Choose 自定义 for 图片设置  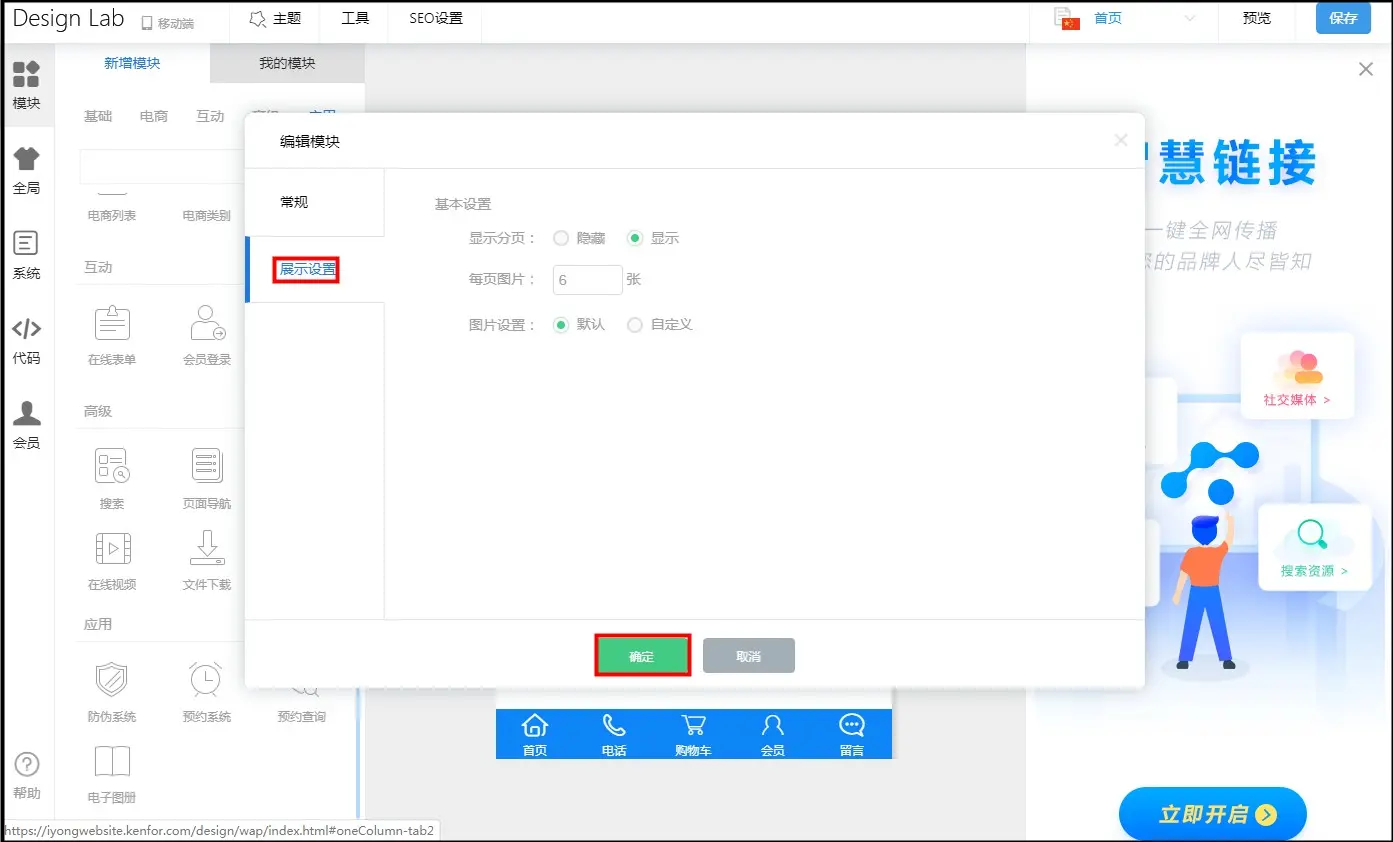coord(634,325)
